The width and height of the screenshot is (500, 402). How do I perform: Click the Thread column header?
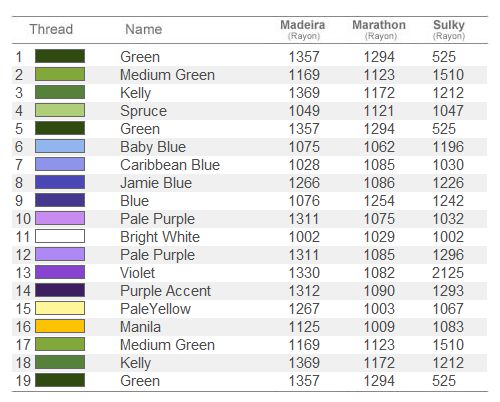pyautogui.click(x=51, y=29)
